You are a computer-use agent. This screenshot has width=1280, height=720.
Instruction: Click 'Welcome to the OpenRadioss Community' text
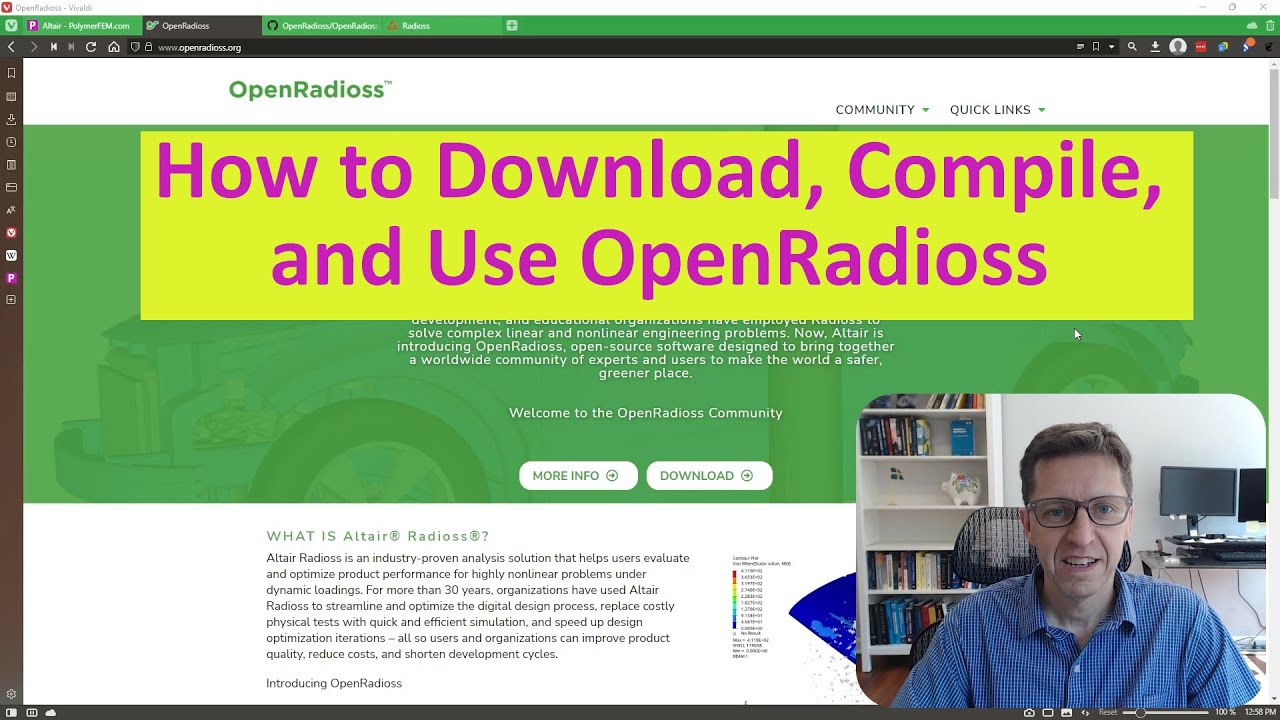click(x=646, y=413)
